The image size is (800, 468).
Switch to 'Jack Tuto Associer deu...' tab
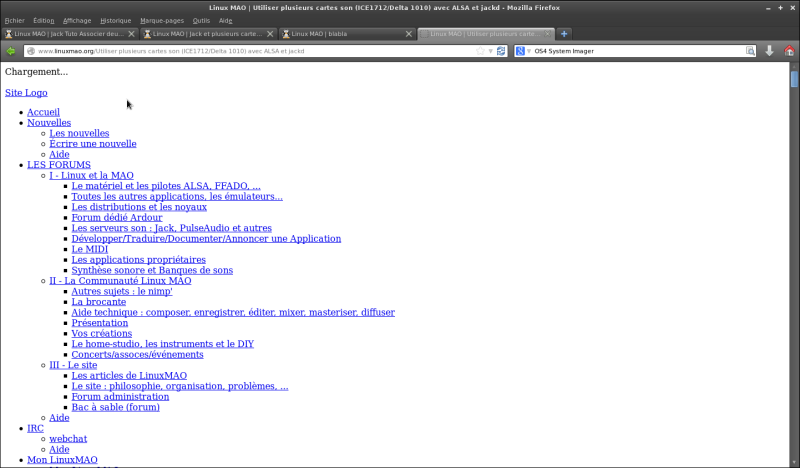tap(69, 34)
